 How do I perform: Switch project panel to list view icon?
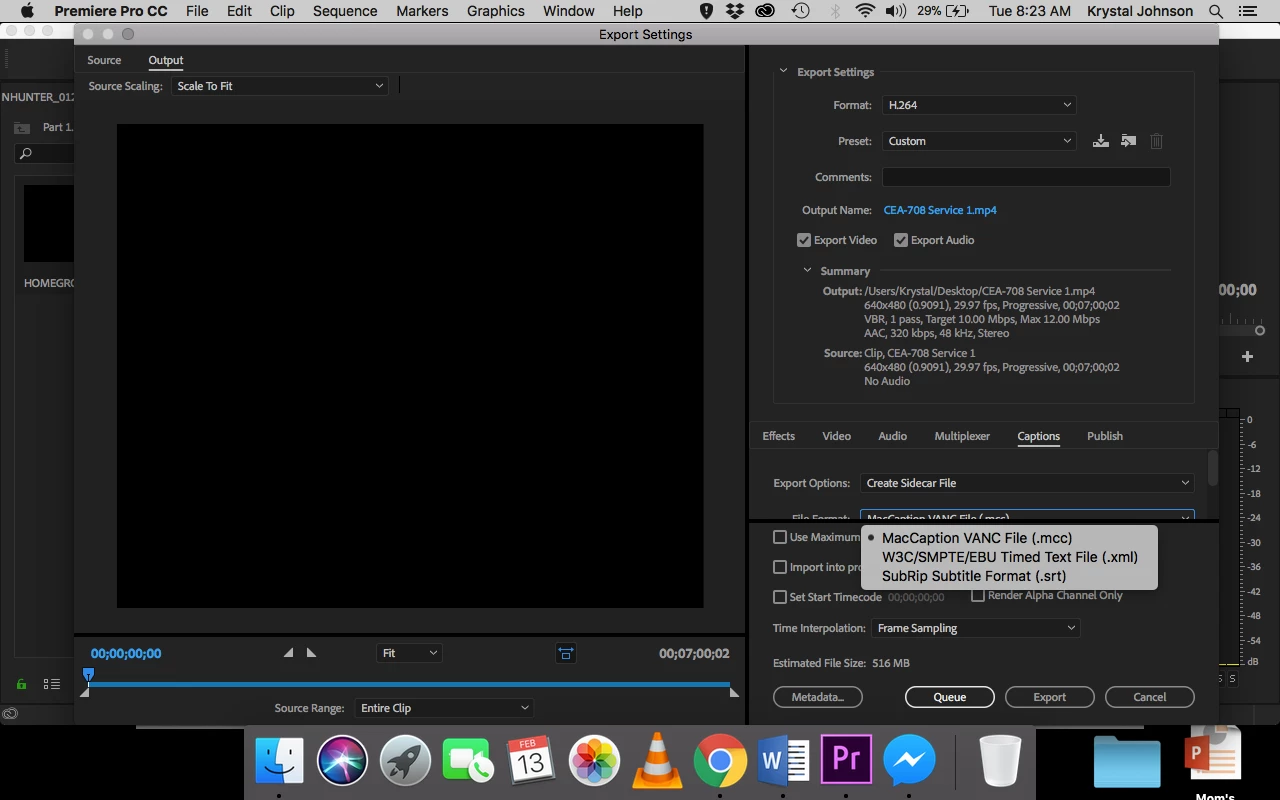click(52, 684)
